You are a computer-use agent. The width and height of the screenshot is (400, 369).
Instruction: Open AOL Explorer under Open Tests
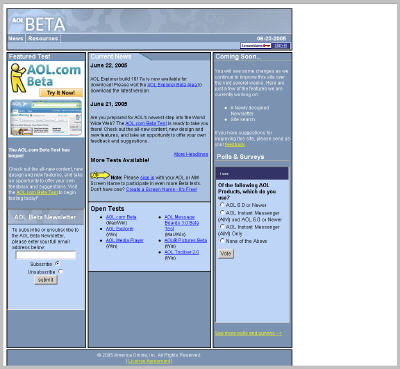coord(120,229)
